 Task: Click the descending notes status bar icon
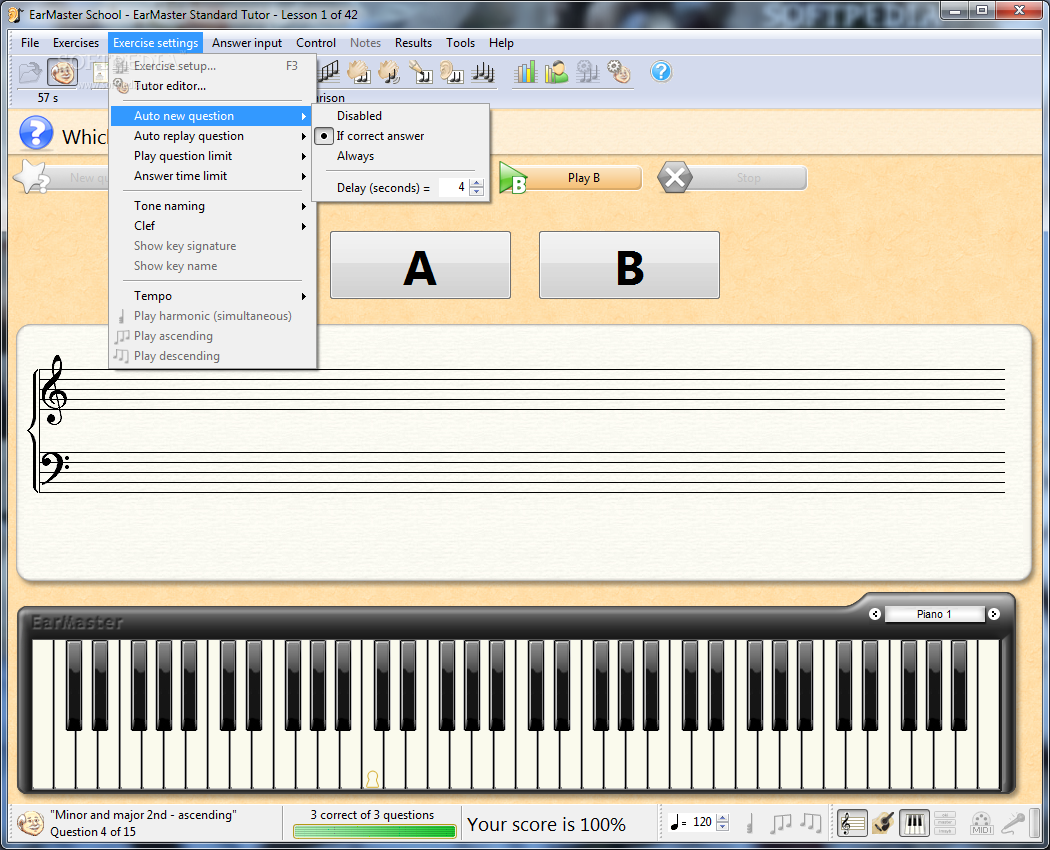tap(811, 823)
